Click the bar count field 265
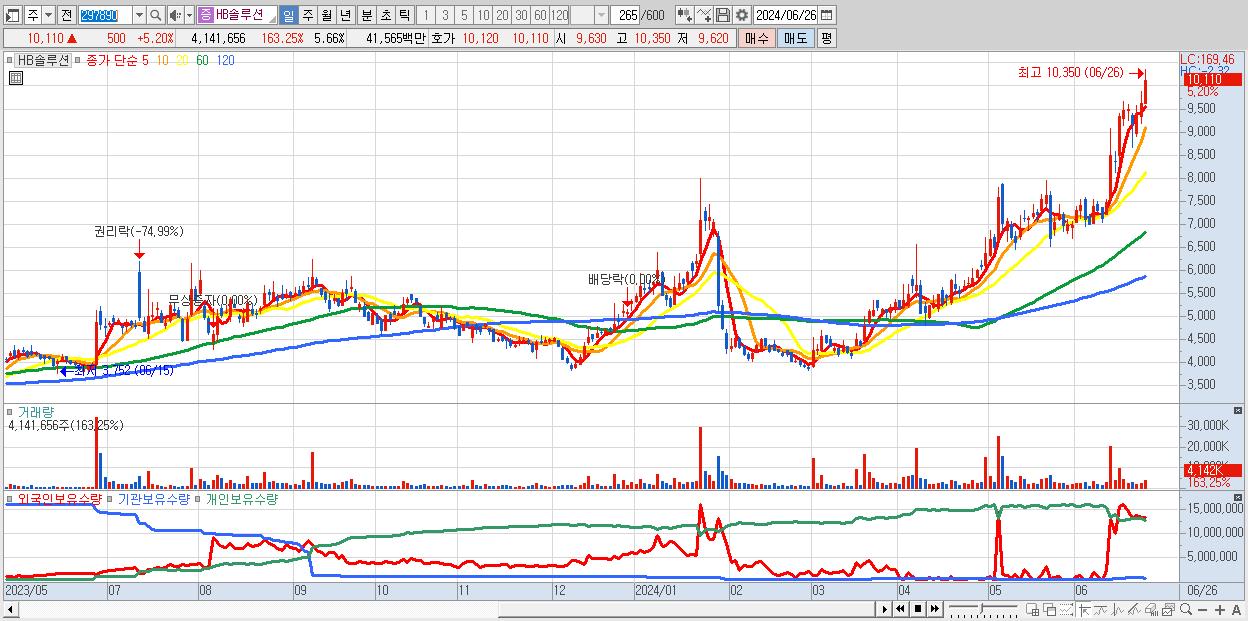 click(x=626, y=15)
